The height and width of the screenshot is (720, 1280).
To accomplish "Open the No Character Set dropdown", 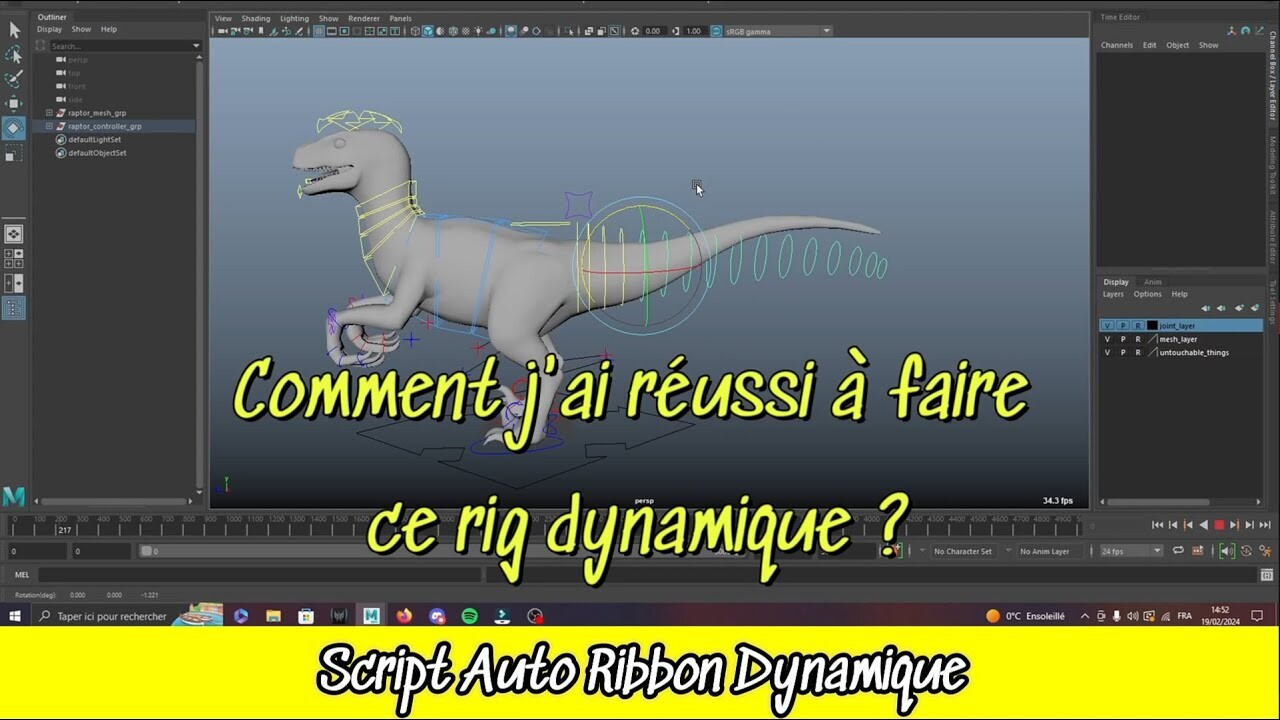I will (963, 550).
